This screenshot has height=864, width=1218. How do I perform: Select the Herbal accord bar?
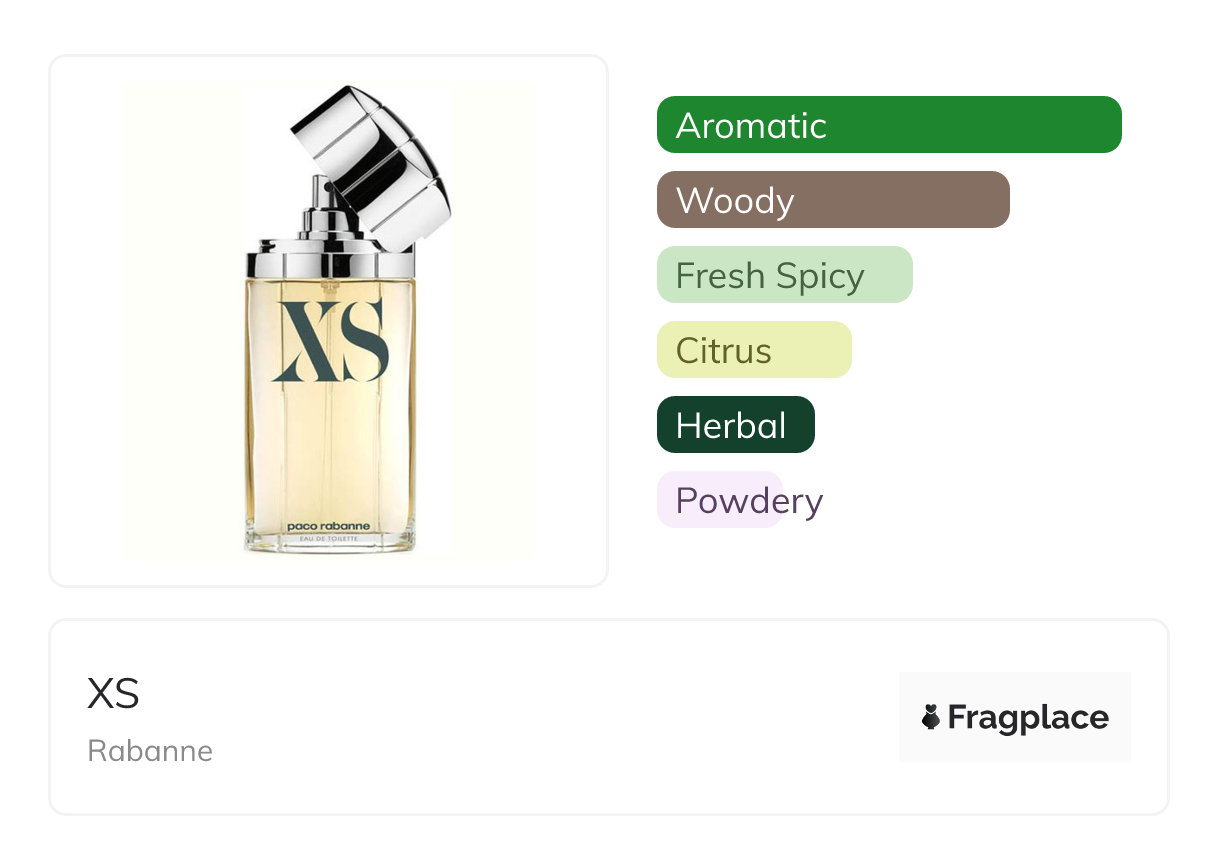pyautogui.click(x=736, y=425)
